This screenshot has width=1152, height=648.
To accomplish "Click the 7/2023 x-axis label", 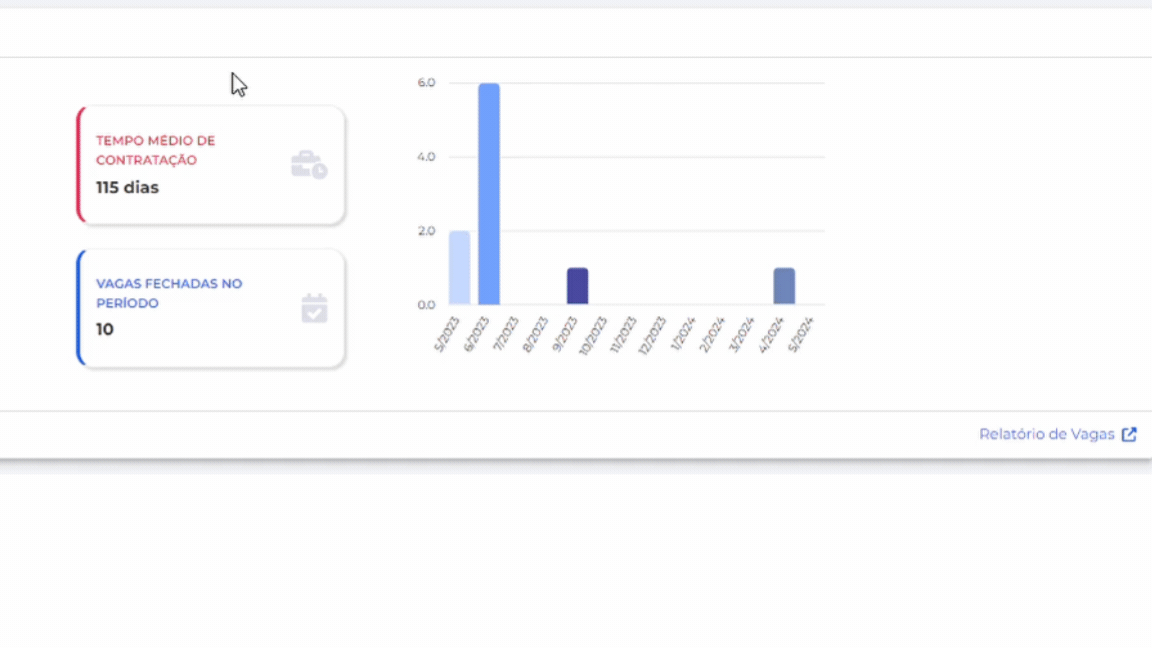I will [x=507, y=333].
